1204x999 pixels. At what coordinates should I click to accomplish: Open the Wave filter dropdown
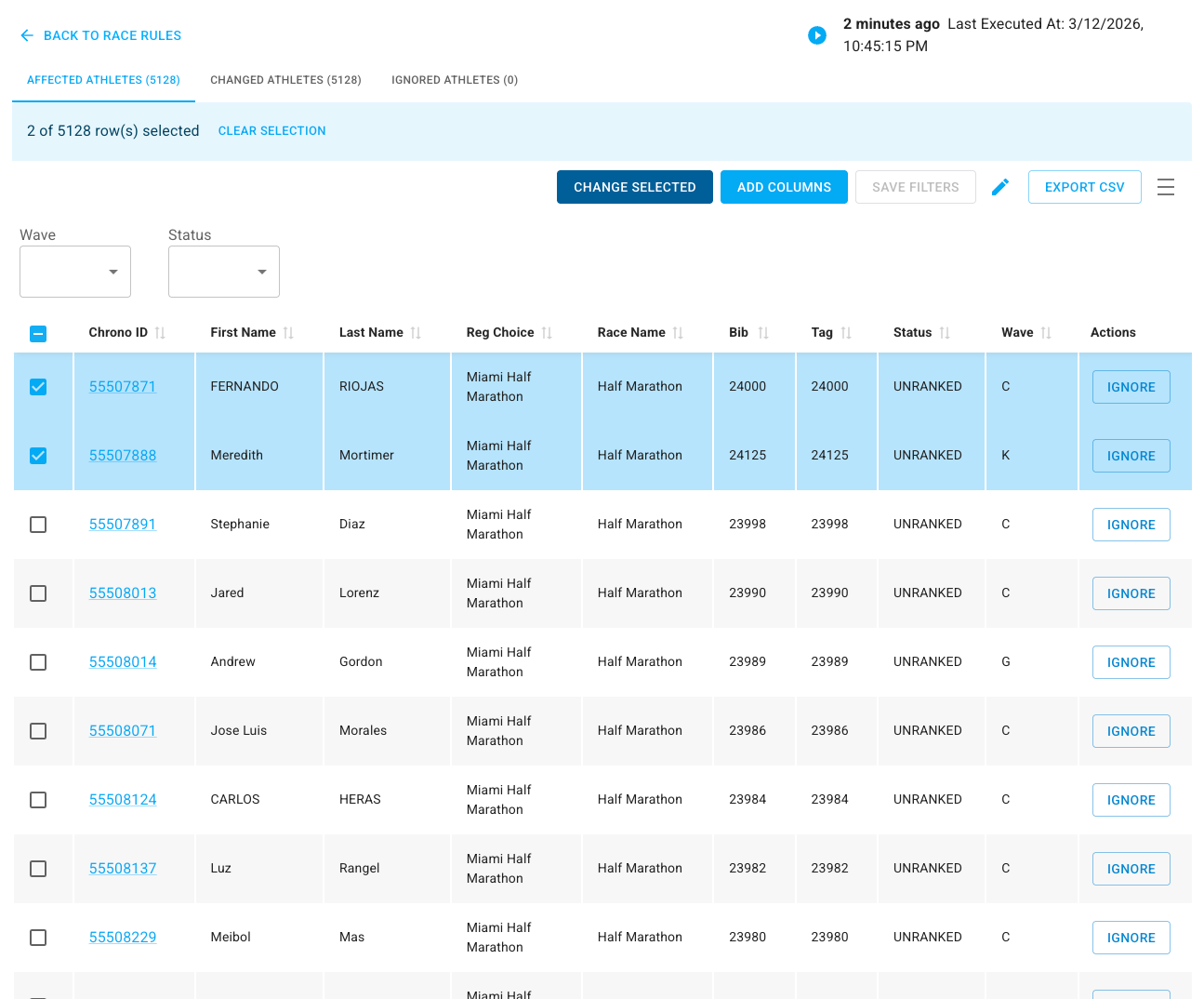(75, 272)
